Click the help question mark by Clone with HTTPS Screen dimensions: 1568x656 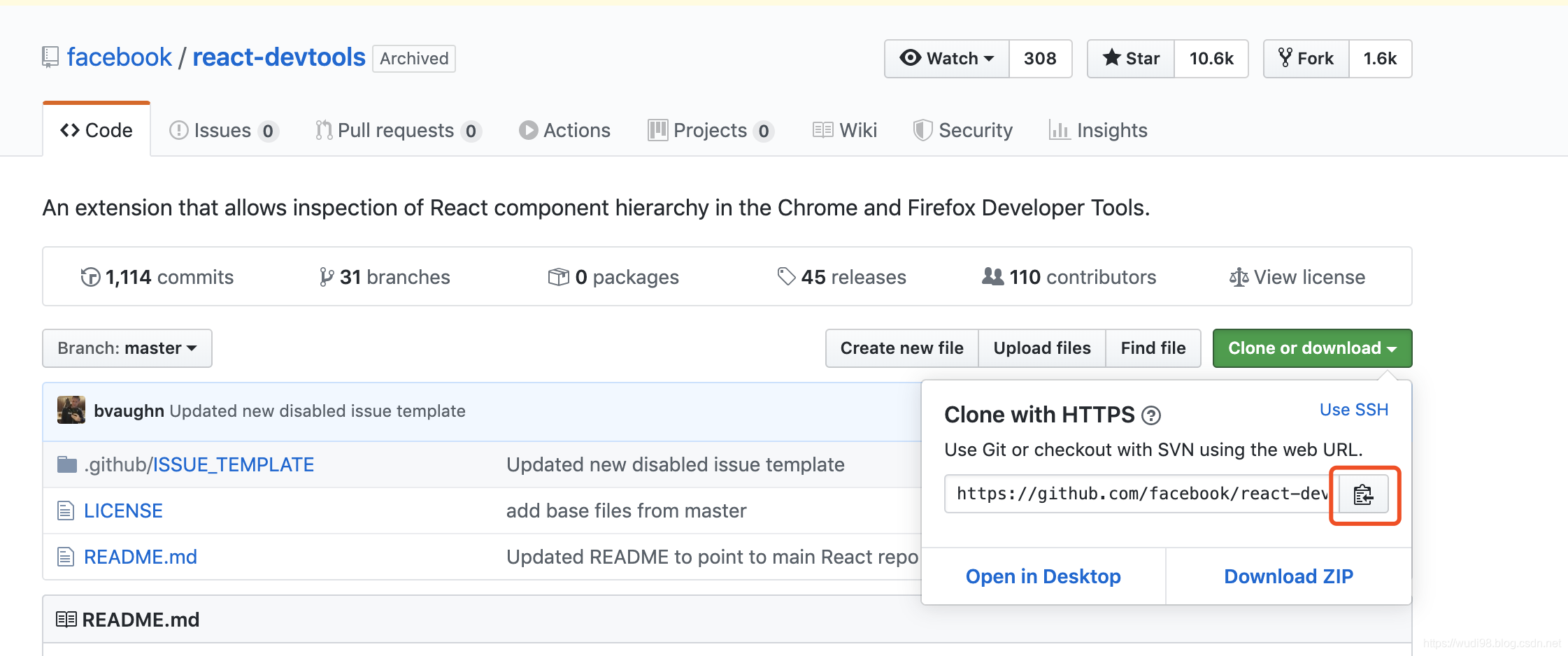point(1150,416)
